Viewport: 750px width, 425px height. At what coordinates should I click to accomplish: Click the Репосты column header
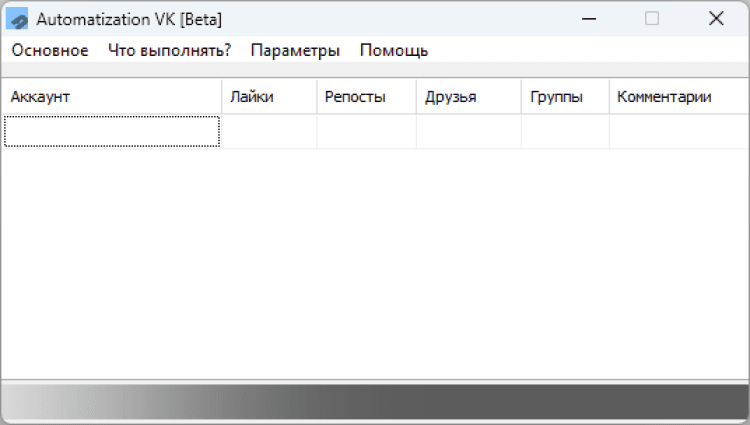(366, 97)
